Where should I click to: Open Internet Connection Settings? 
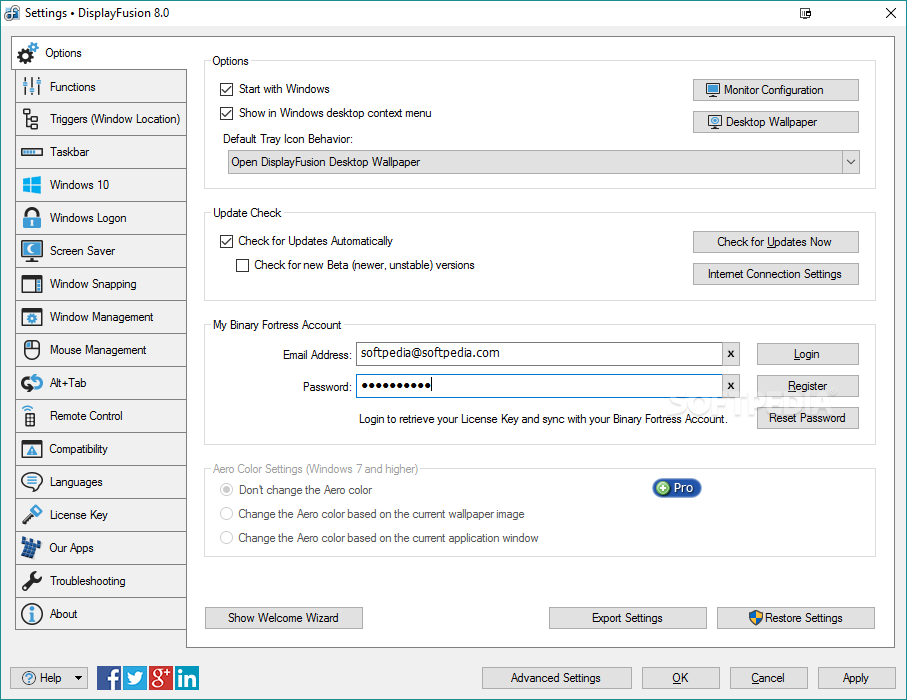click(x=776, y=274)
